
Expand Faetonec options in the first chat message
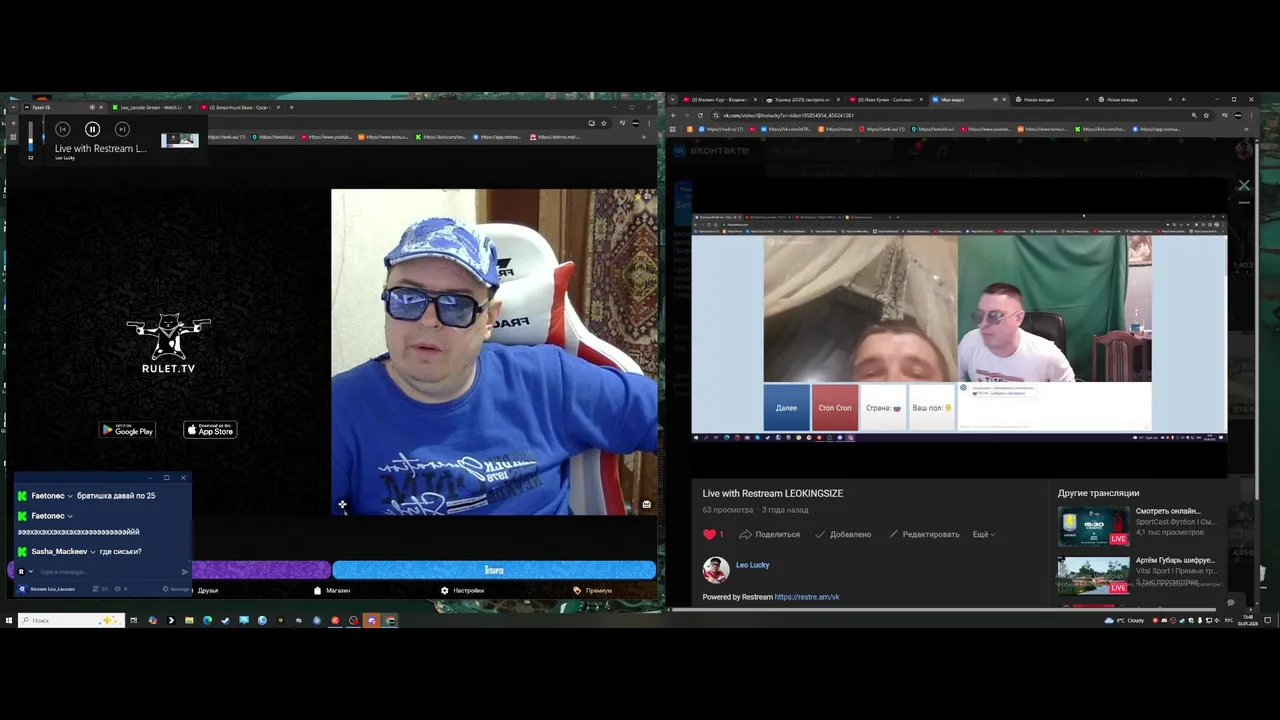70,496
